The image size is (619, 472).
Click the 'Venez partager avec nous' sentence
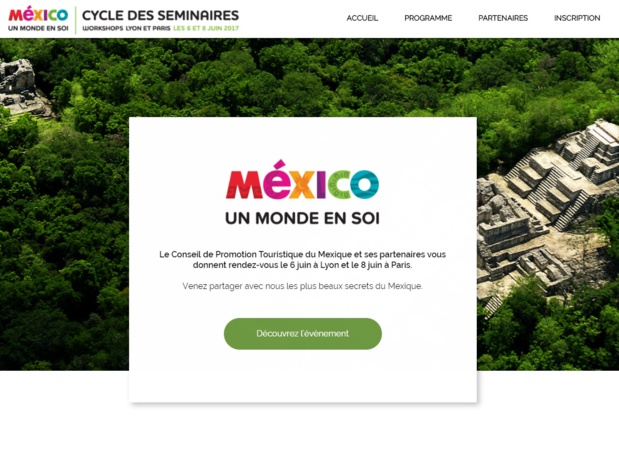[302, 286]
